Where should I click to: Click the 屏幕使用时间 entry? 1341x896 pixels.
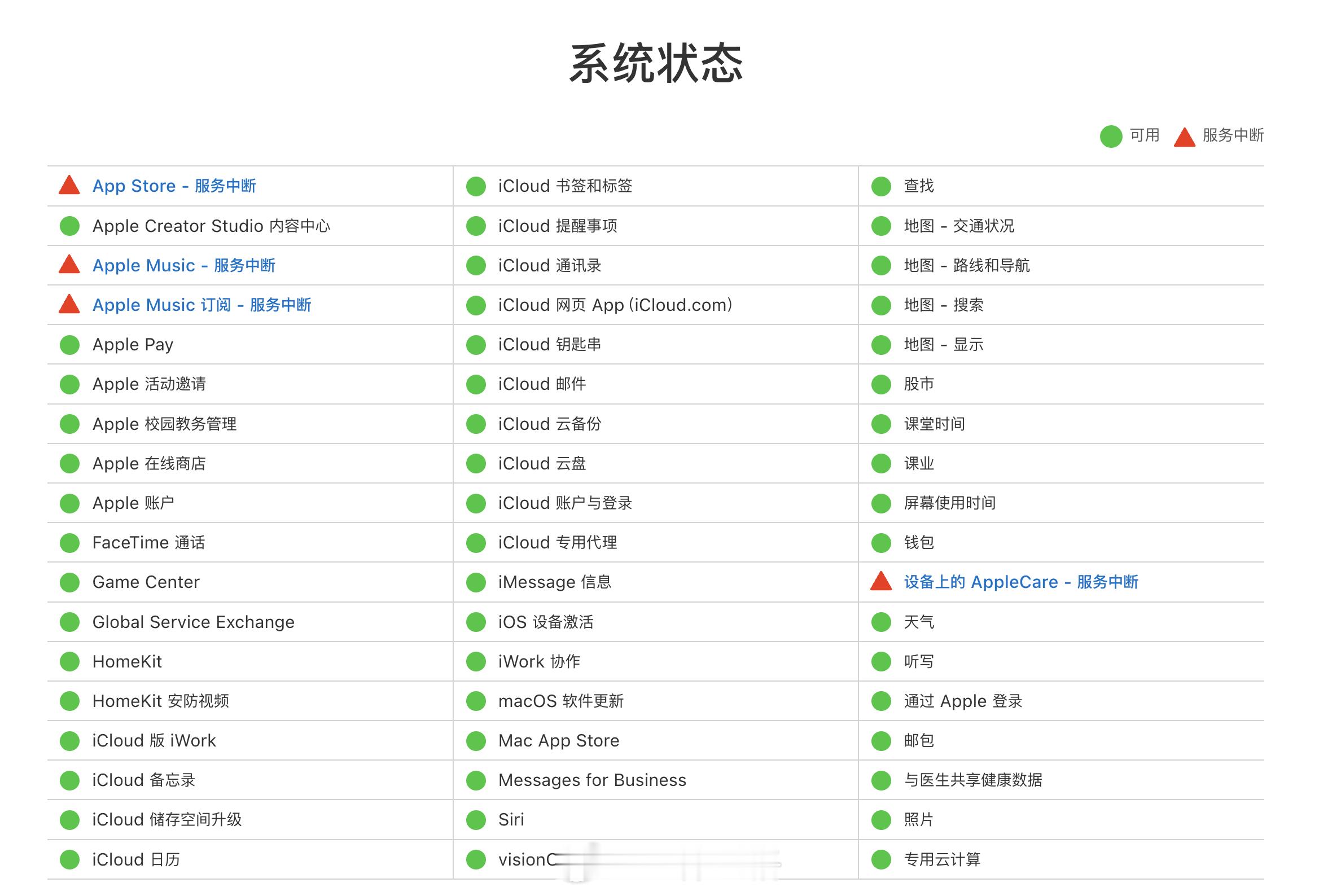[x=950, y=503]
